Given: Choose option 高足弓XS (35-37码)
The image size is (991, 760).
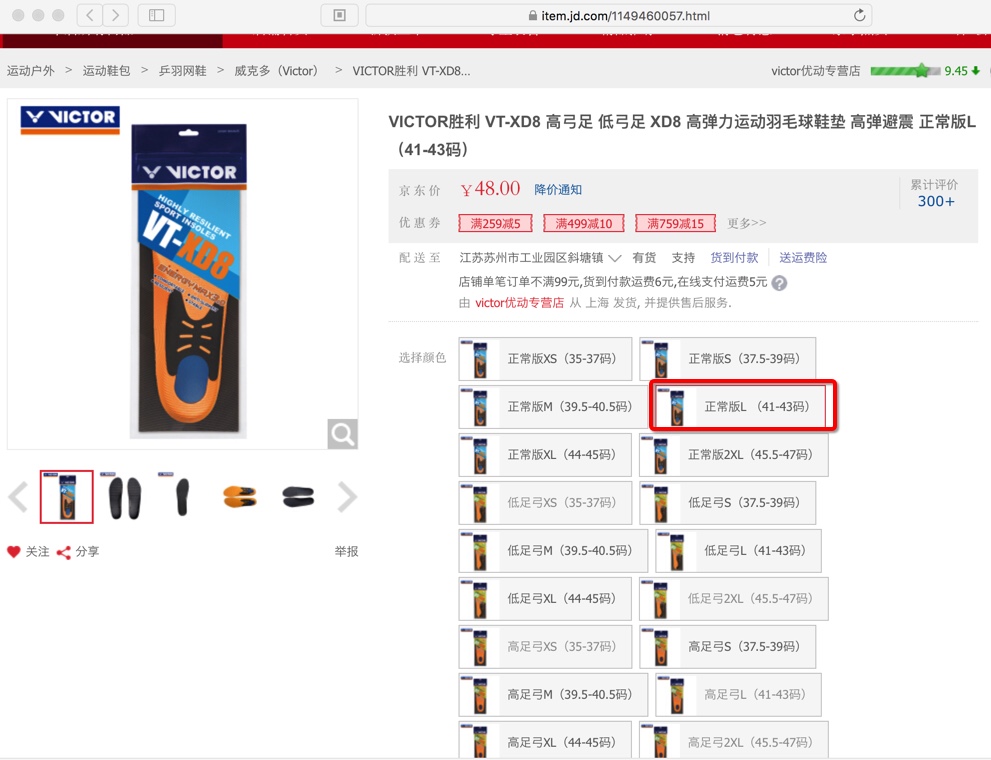Looking at the screenshot, I should pos(545,647).
